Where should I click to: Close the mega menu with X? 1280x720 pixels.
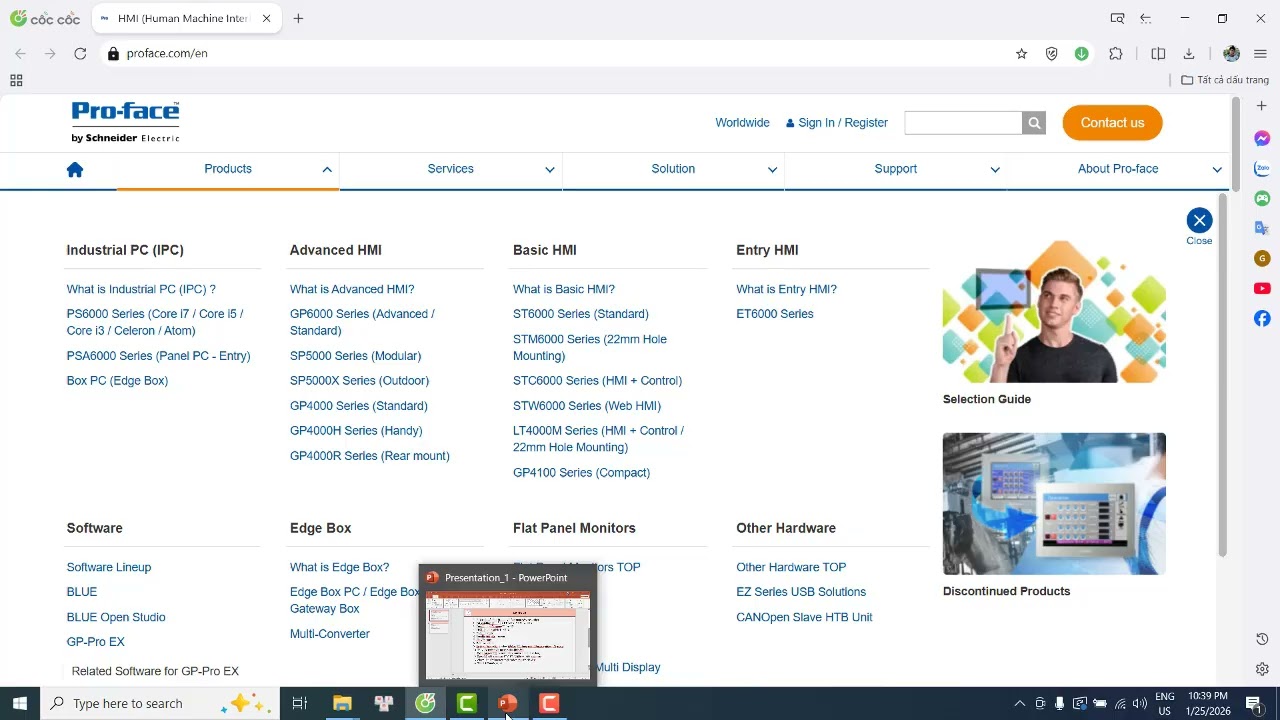(1199, 221)
